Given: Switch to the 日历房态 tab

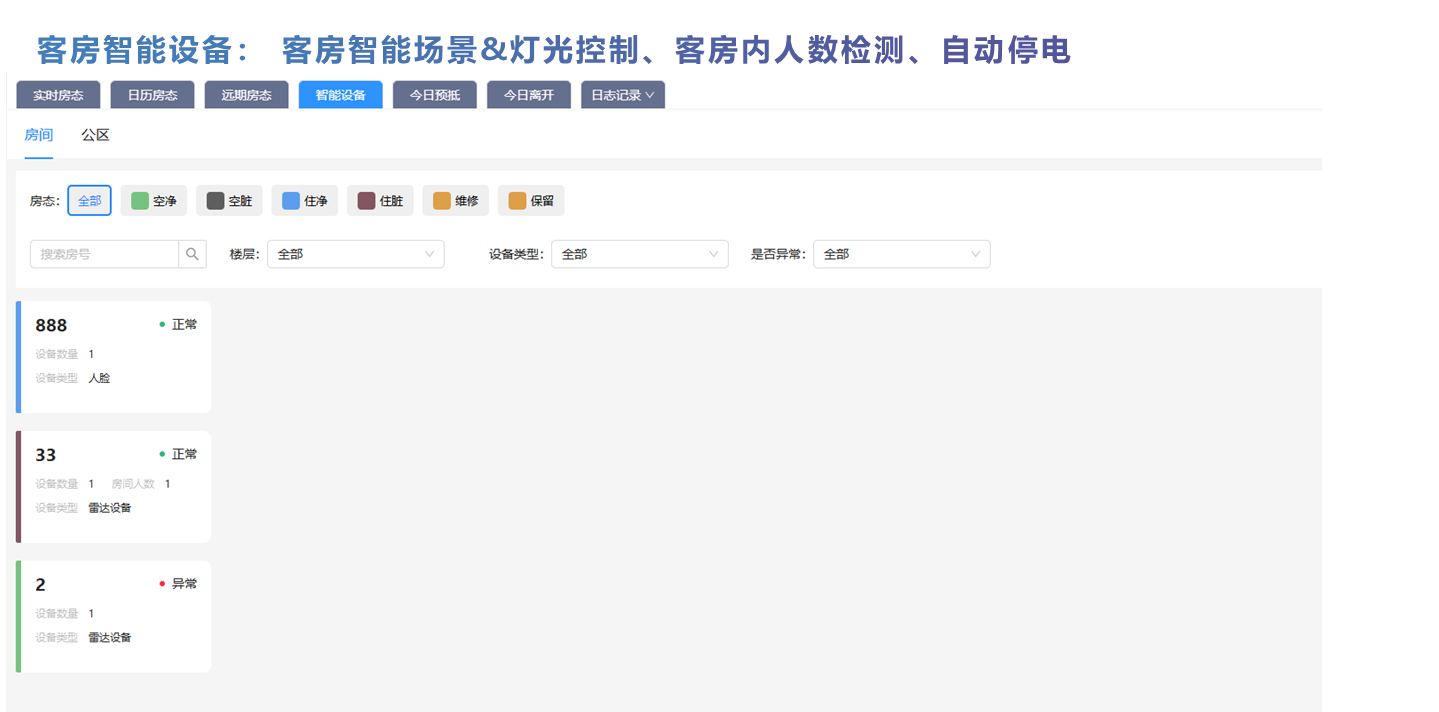Looking at the screenshot, I should coord(152,95).
